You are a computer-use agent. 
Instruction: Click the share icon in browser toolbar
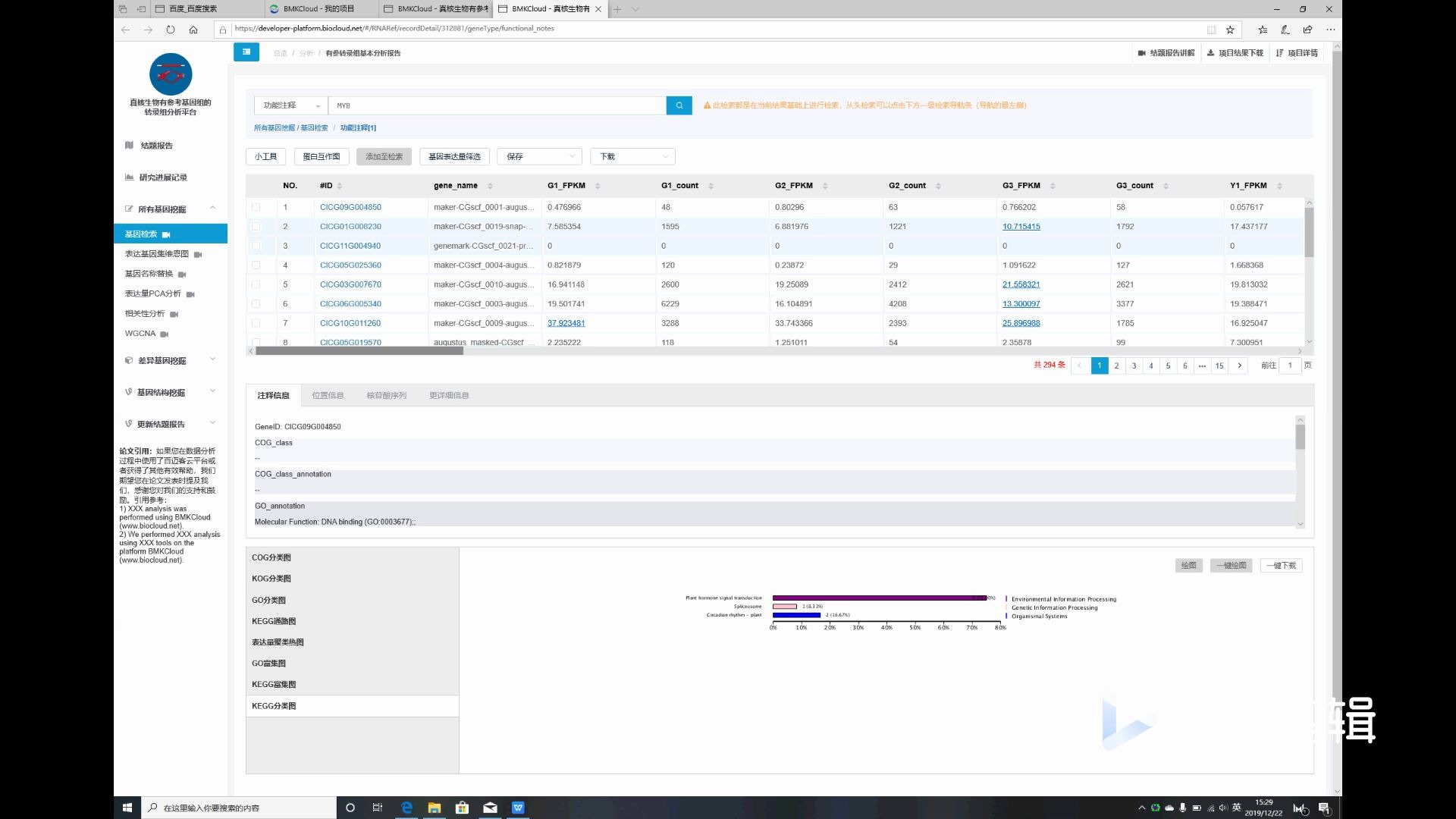pyautogui.click(x=1307, y=30)
